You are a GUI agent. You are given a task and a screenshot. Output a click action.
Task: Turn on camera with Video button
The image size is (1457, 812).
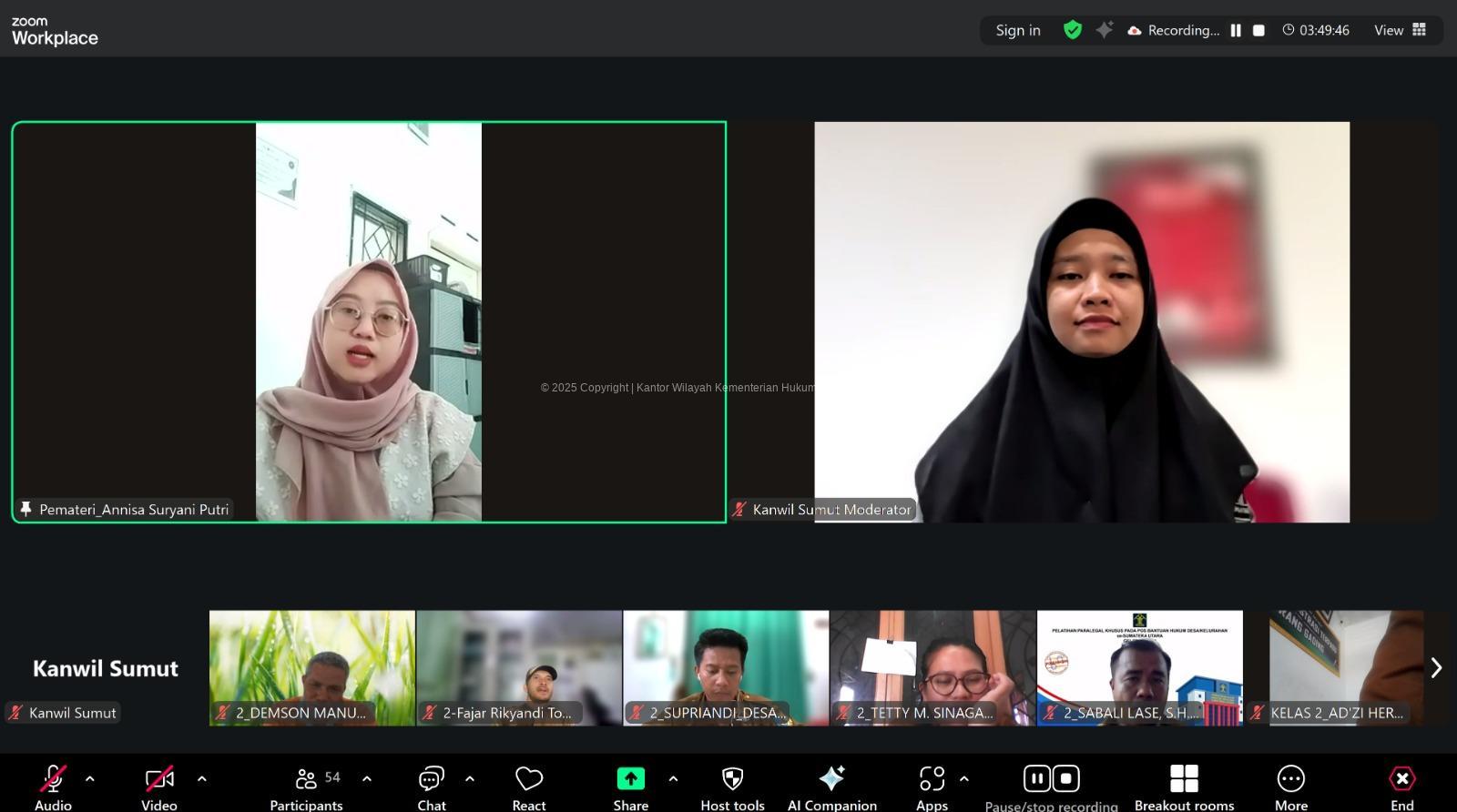pos(159,779)
